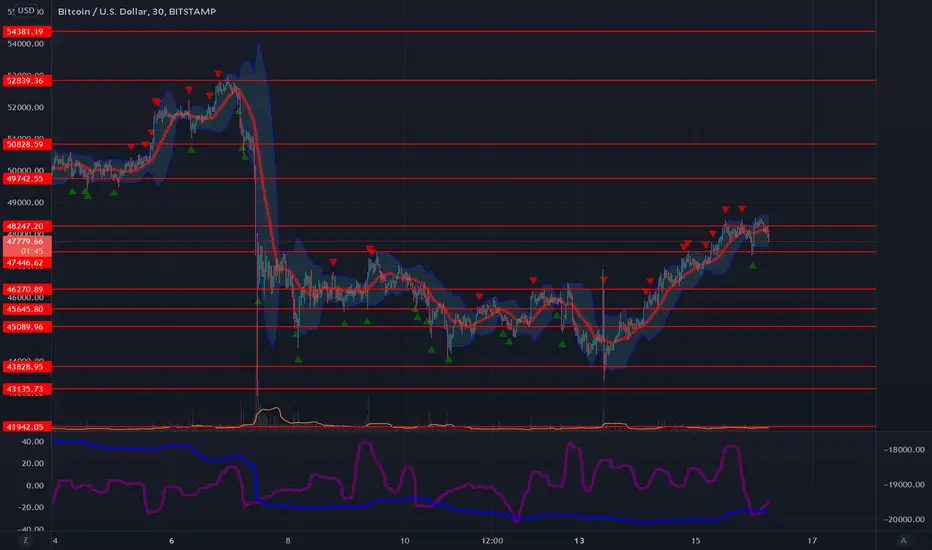Image resolution: width=932 pixels, height=550 pixels.
Task: Click the 52000.00 price axis value
Action: [26, 108]
